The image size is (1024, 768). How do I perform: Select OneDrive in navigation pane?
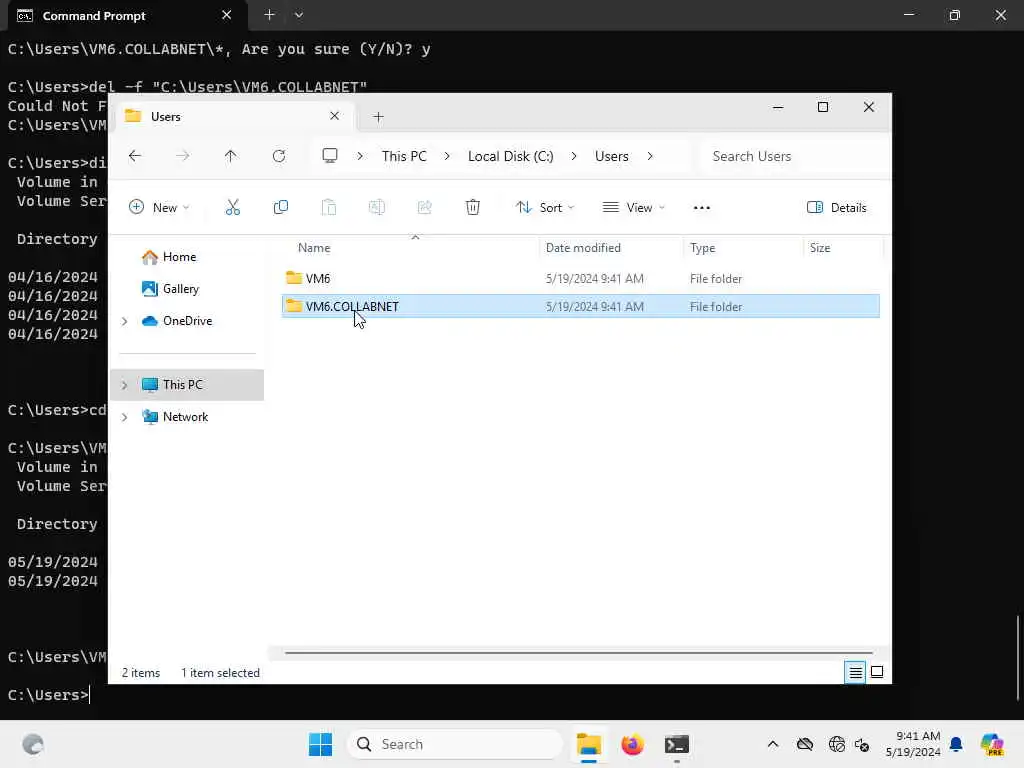tap(178, 321)
